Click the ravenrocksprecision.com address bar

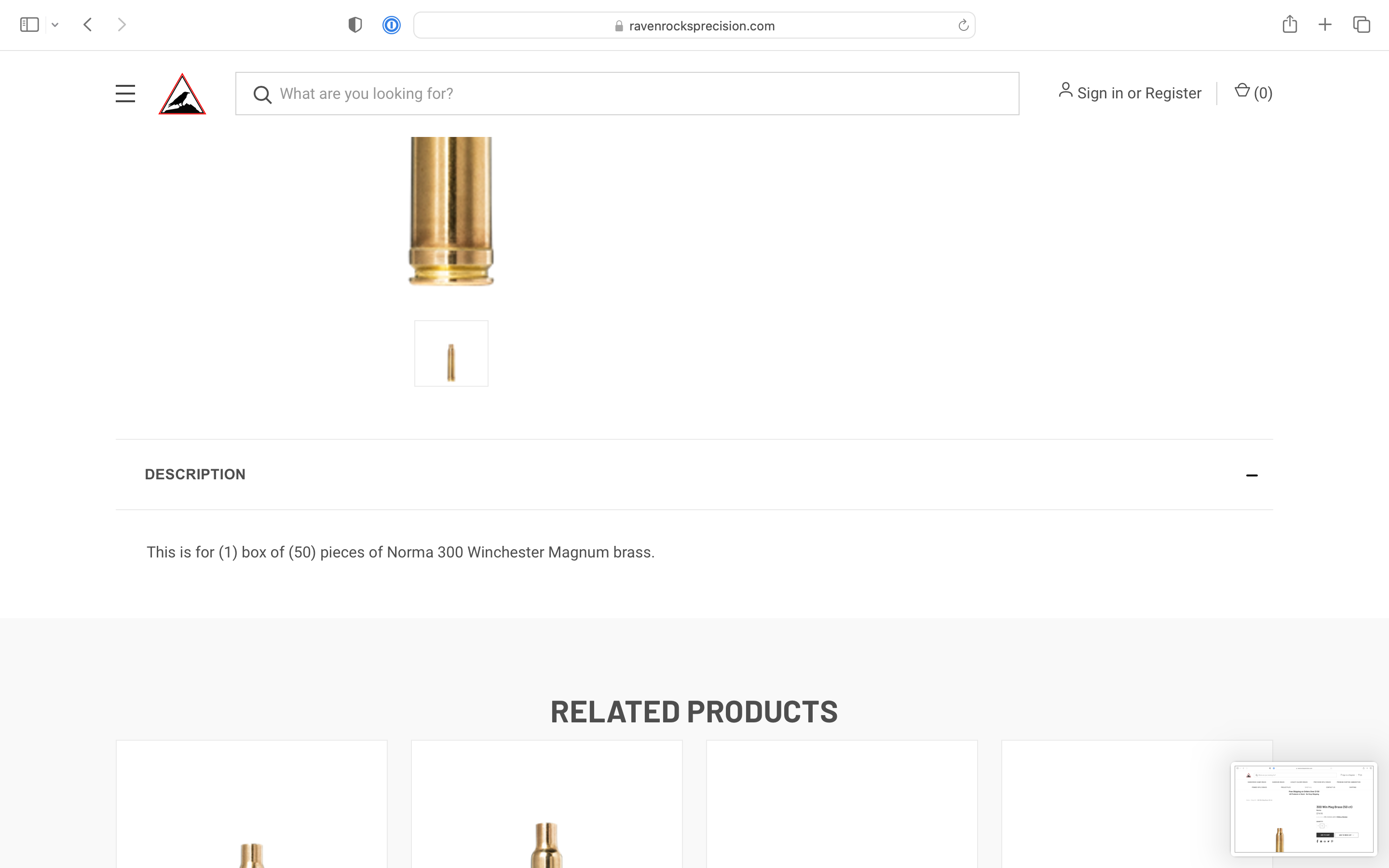coord(694,26)
